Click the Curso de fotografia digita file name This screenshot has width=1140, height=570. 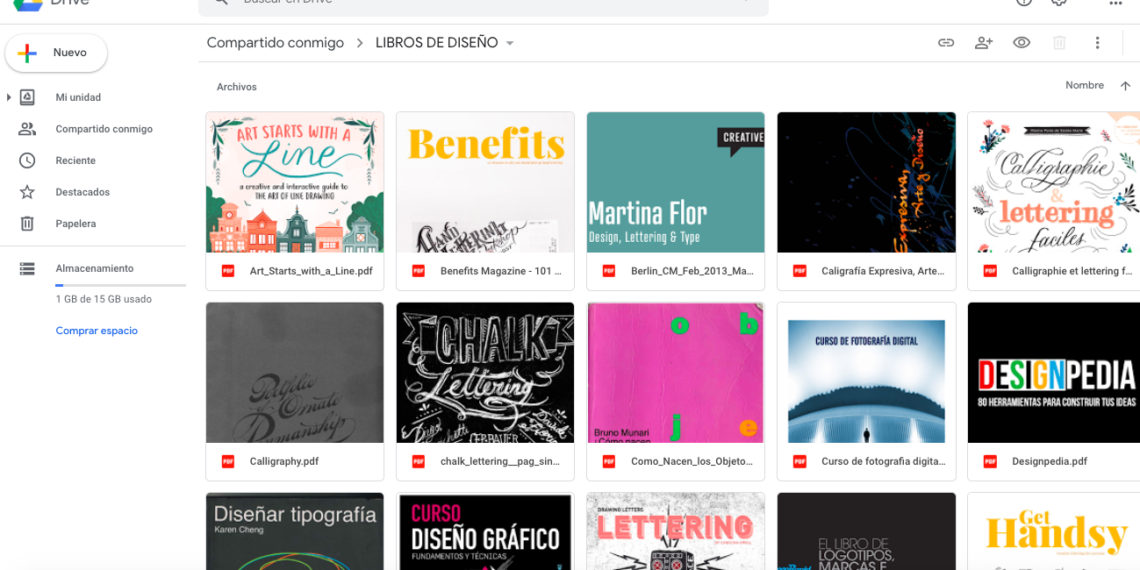click(883, 462)
